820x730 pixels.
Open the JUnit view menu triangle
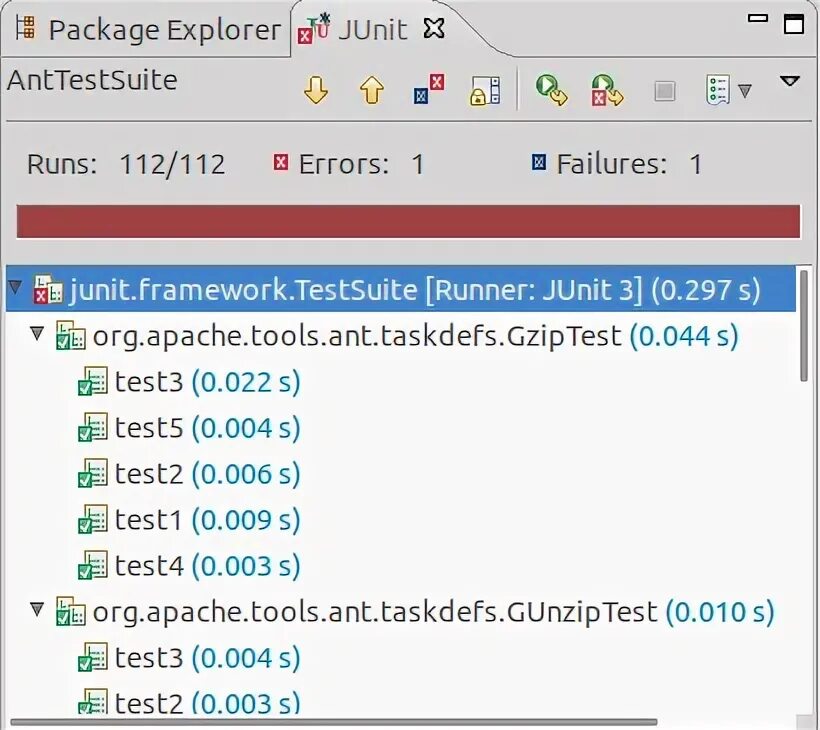coord(789,81)
